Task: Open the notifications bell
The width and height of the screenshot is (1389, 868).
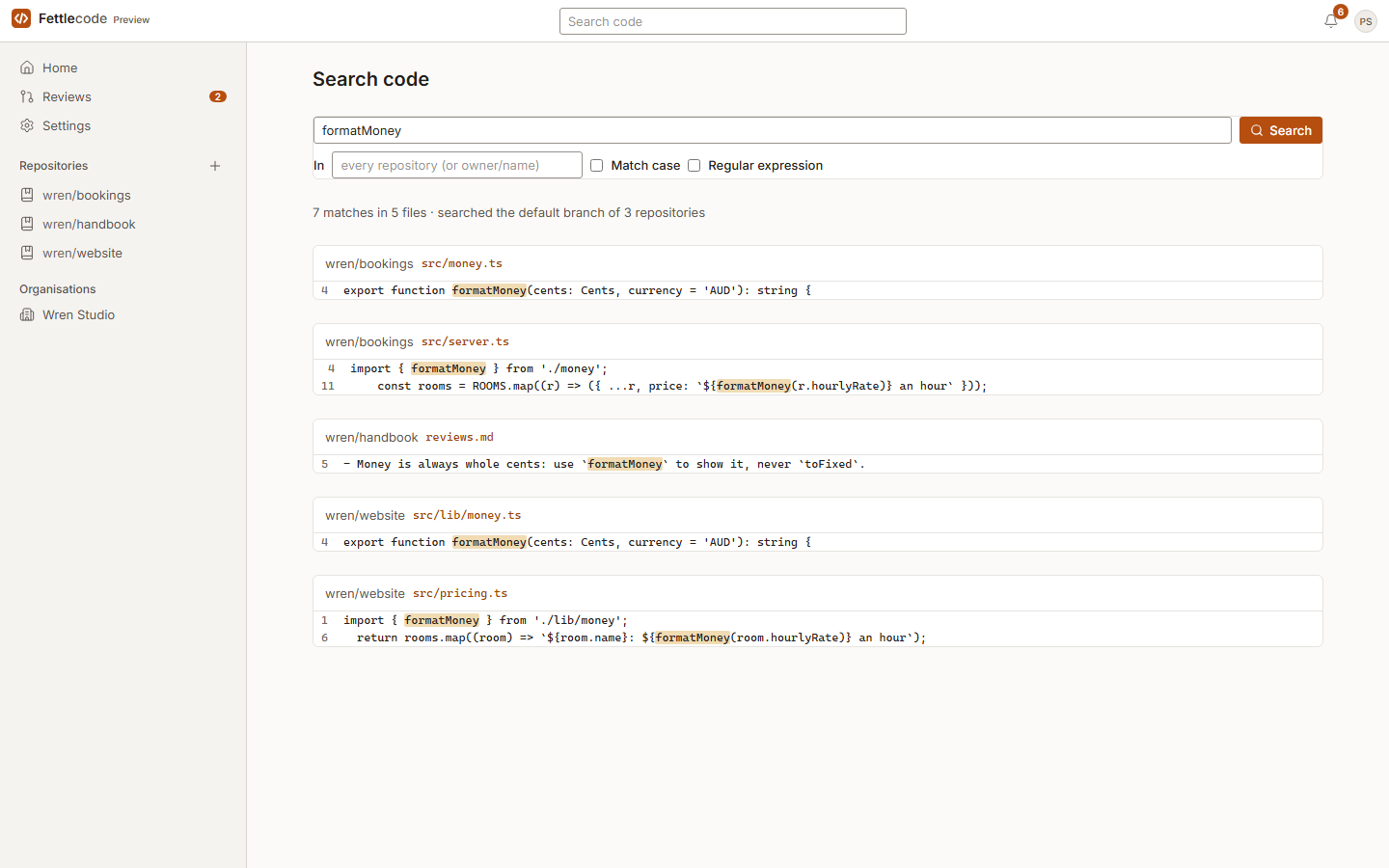Action: pos(1331,20)
